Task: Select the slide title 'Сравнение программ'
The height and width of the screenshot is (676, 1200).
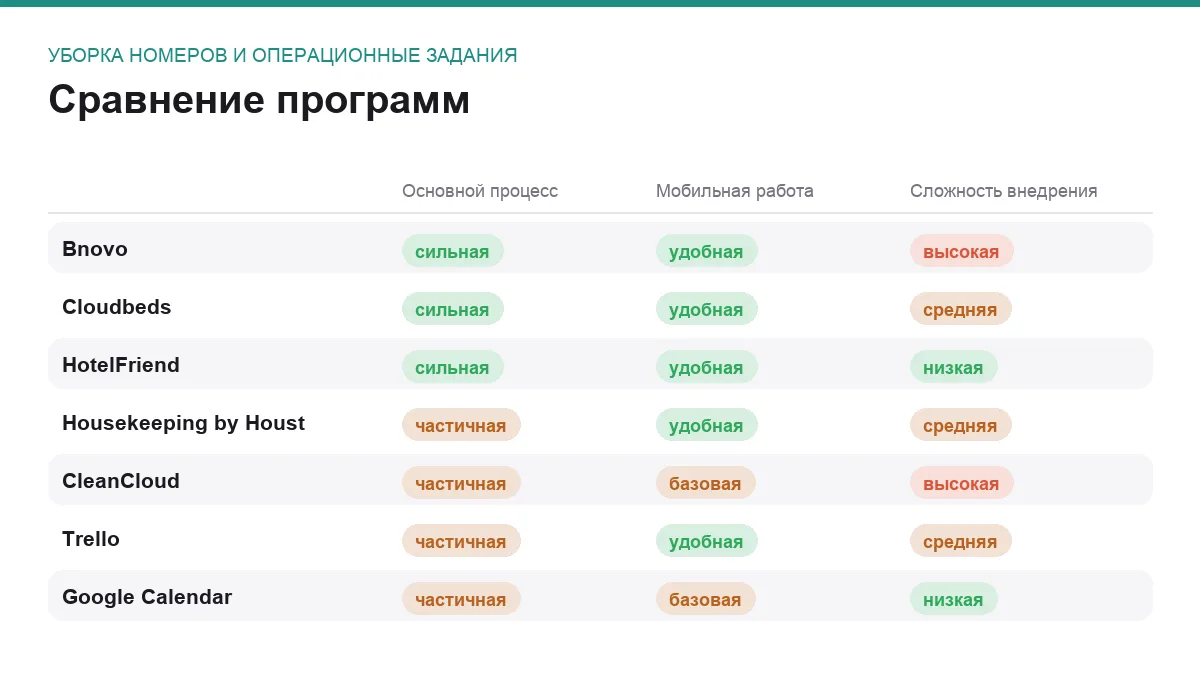Action: pos(259,101)
